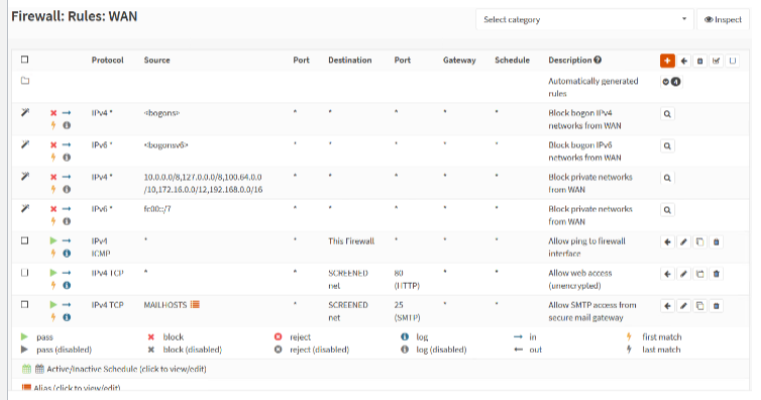The height and width of the screenshot is (400, 761).
Task: Clone the Allow SMTP access rule
Action: point(699,306)
